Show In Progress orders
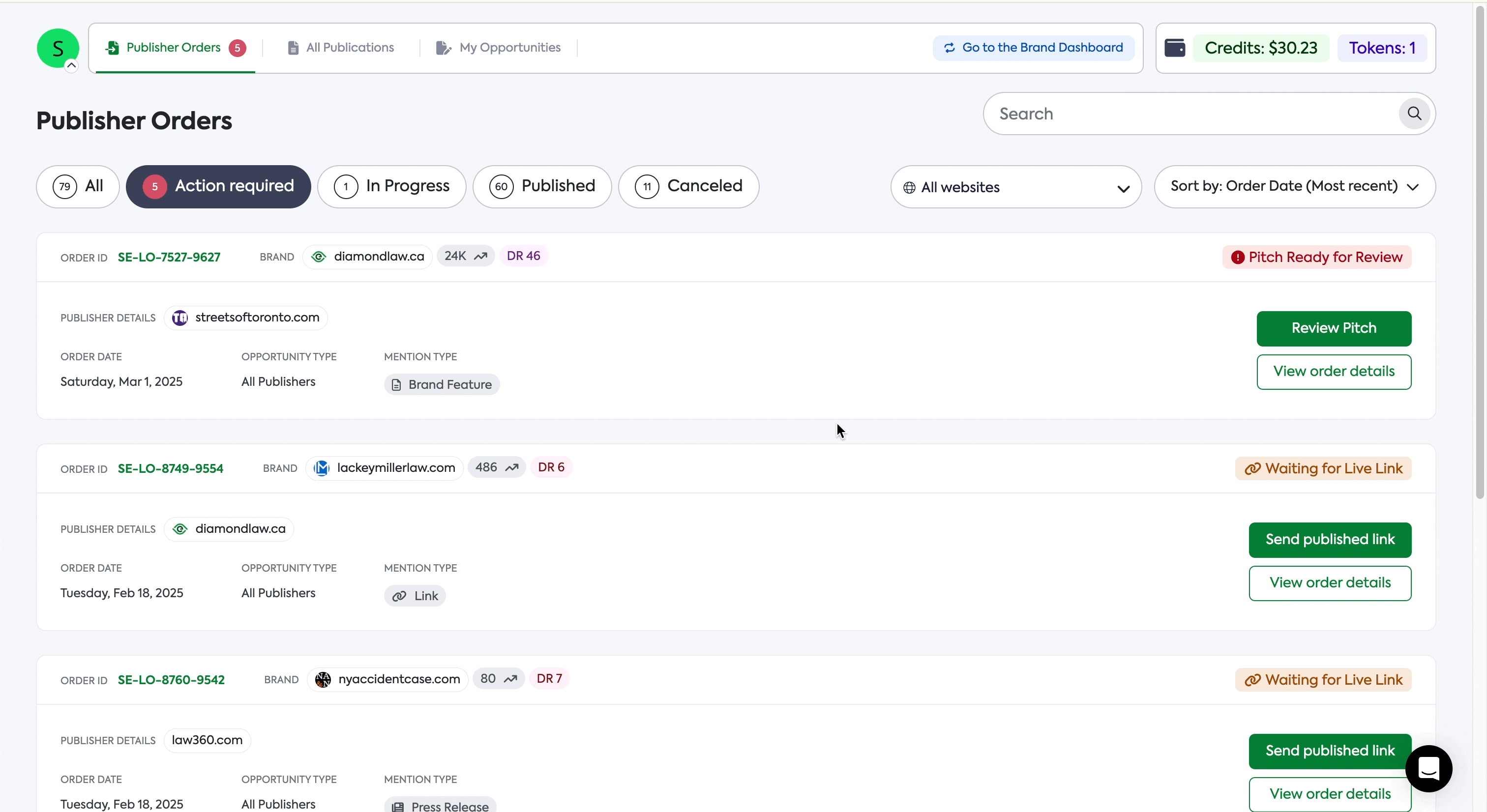Image resolution: width=1487 pixels, height=812 pixels. point(391,186)
